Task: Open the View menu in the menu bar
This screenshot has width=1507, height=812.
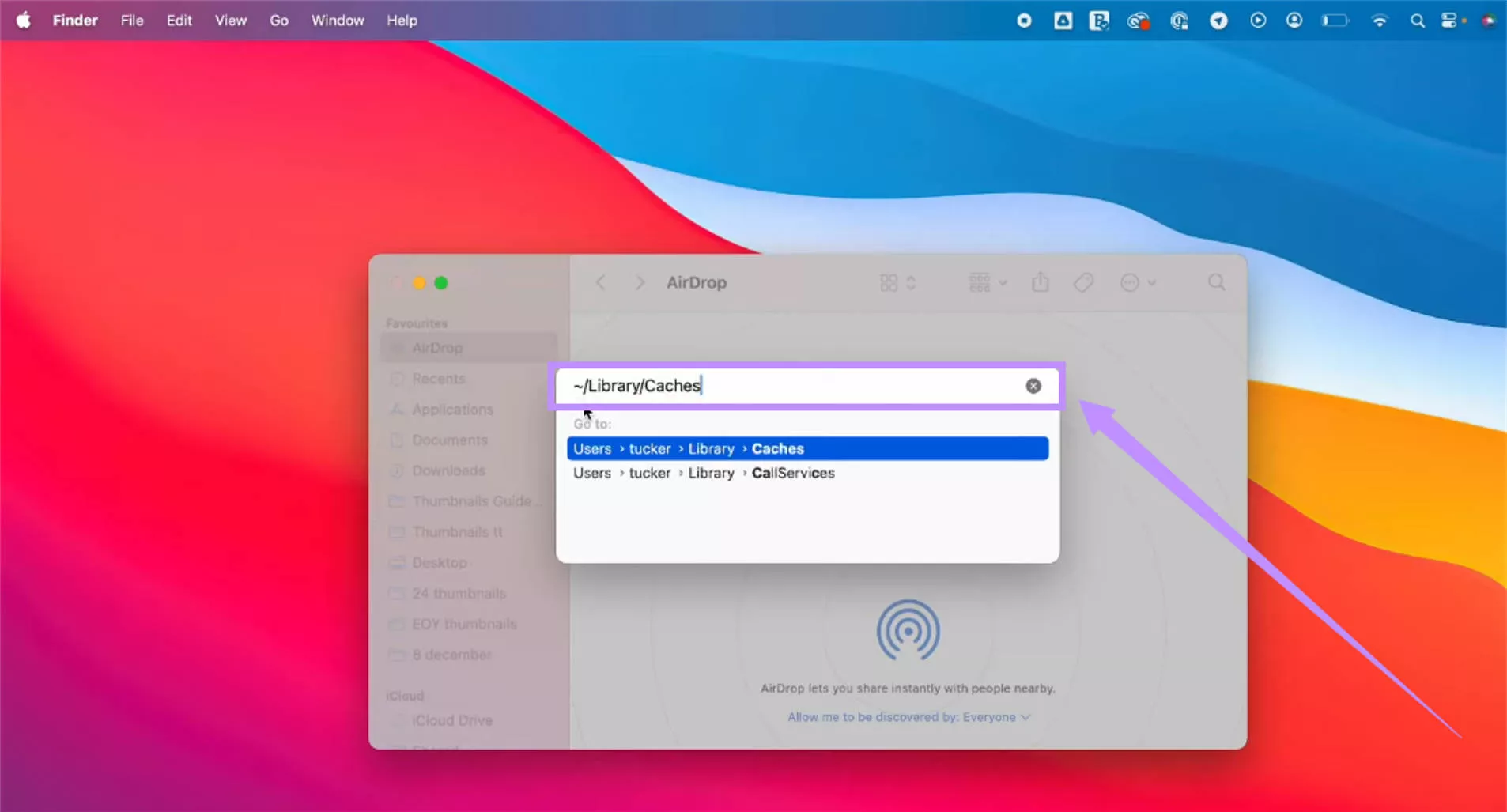Action: [229, 20]
